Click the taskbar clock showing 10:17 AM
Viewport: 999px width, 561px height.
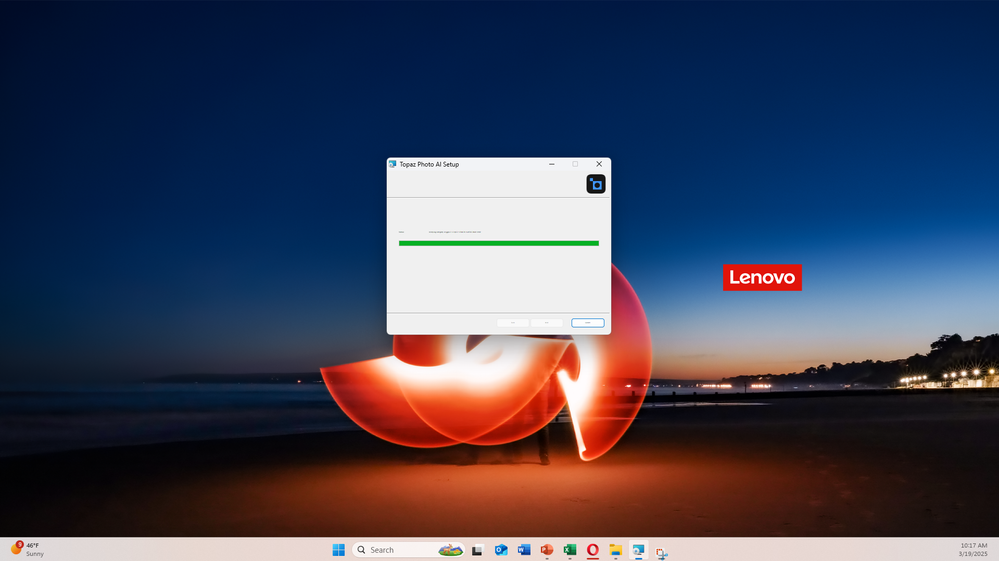(974, 550)
